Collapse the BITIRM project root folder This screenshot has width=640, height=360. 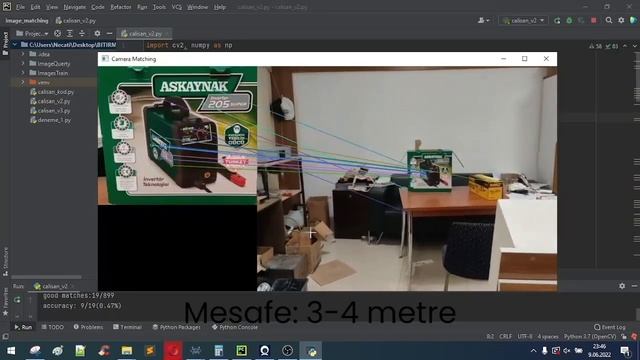coord(15,44)
